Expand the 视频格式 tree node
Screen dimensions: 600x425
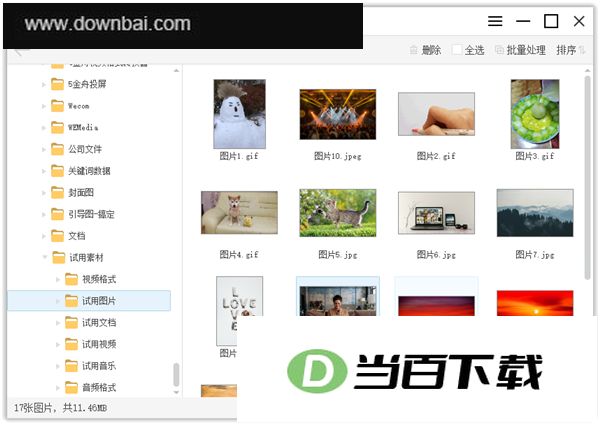[58, 280]
